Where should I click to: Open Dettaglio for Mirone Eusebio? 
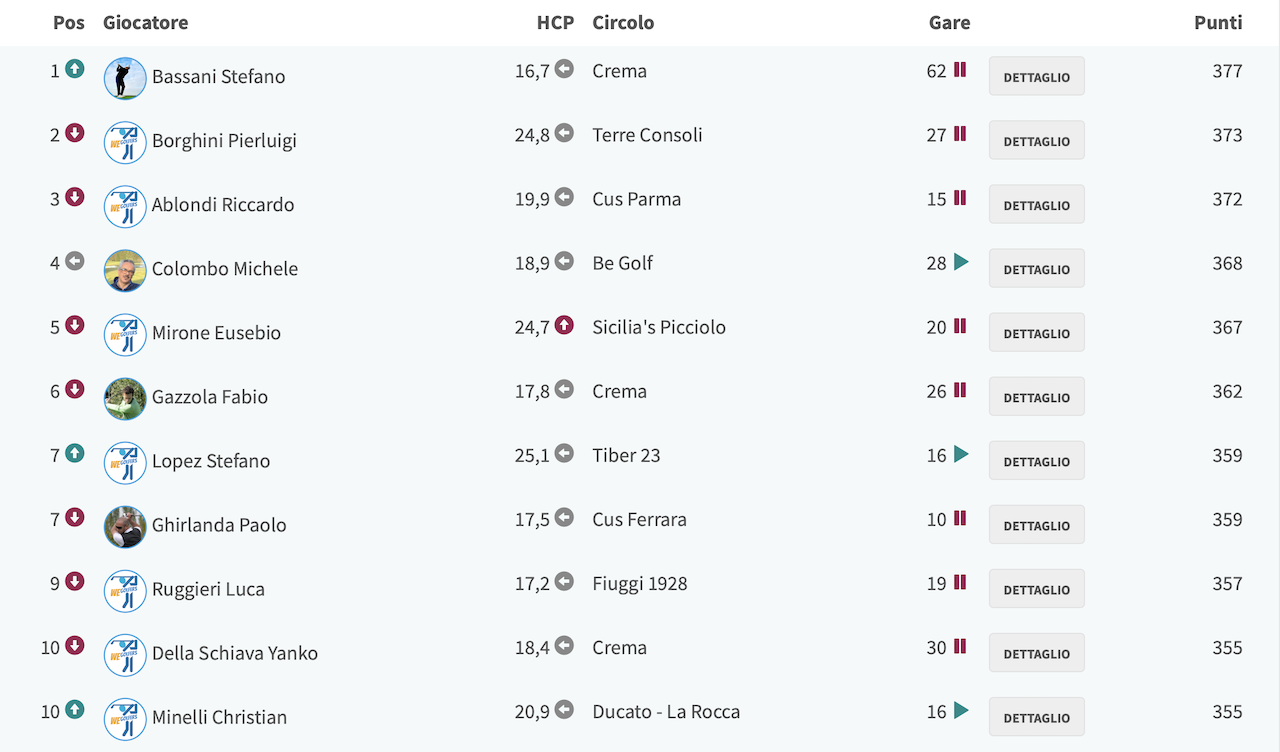(1037, 332)
